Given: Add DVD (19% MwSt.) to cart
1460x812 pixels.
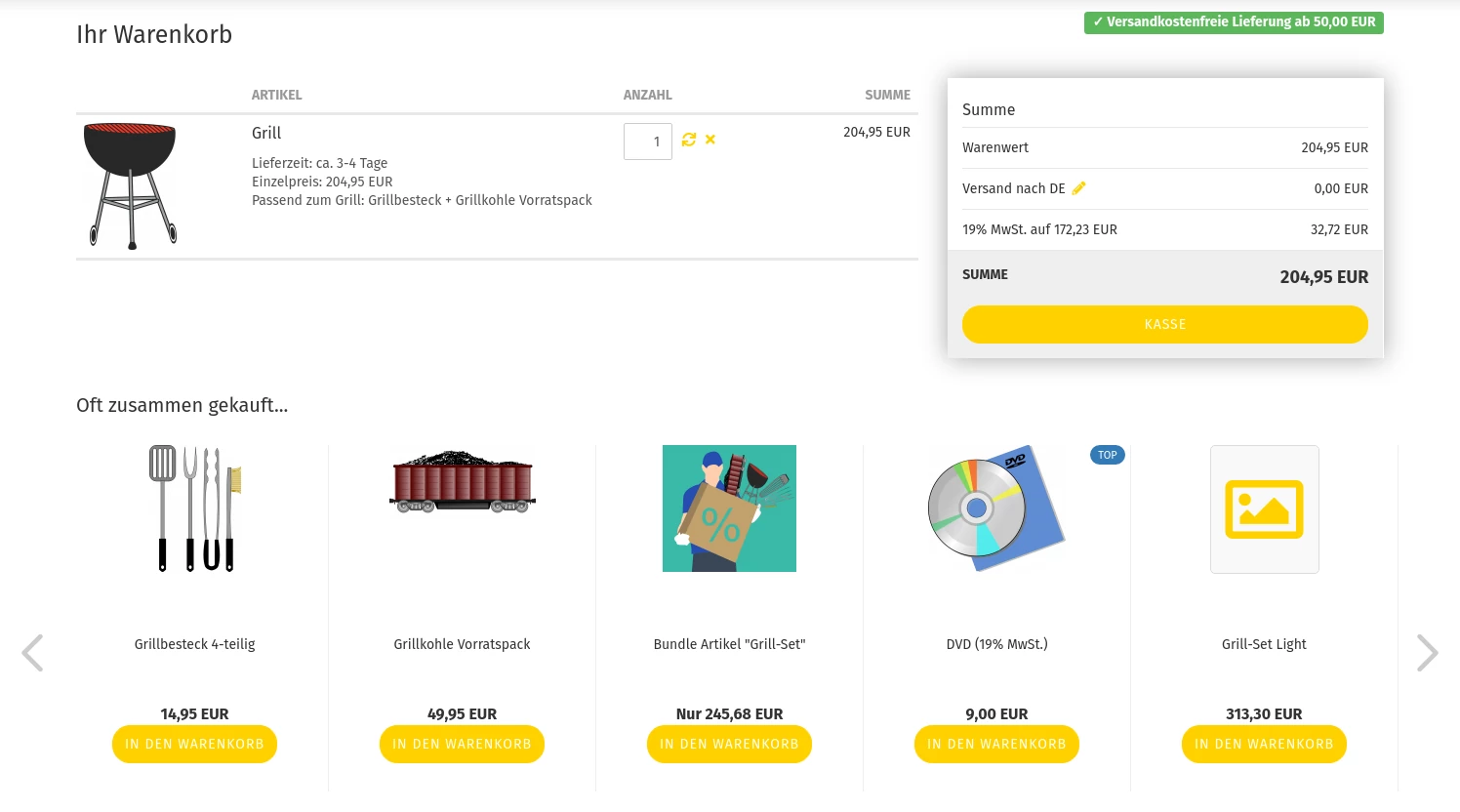Looking at the screenshot, I should (x=996, y=744).
